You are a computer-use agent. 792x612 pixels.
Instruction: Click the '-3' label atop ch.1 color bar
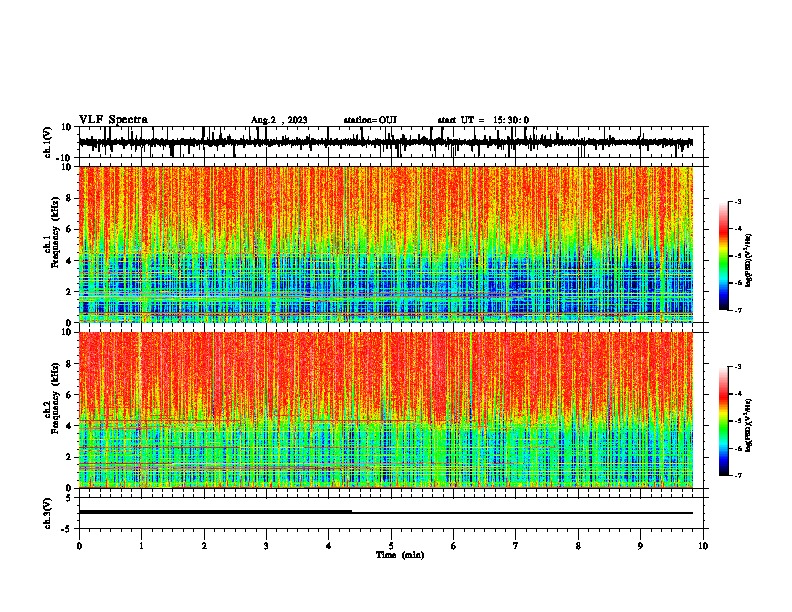pyautogui.click(x=737, y=201)
